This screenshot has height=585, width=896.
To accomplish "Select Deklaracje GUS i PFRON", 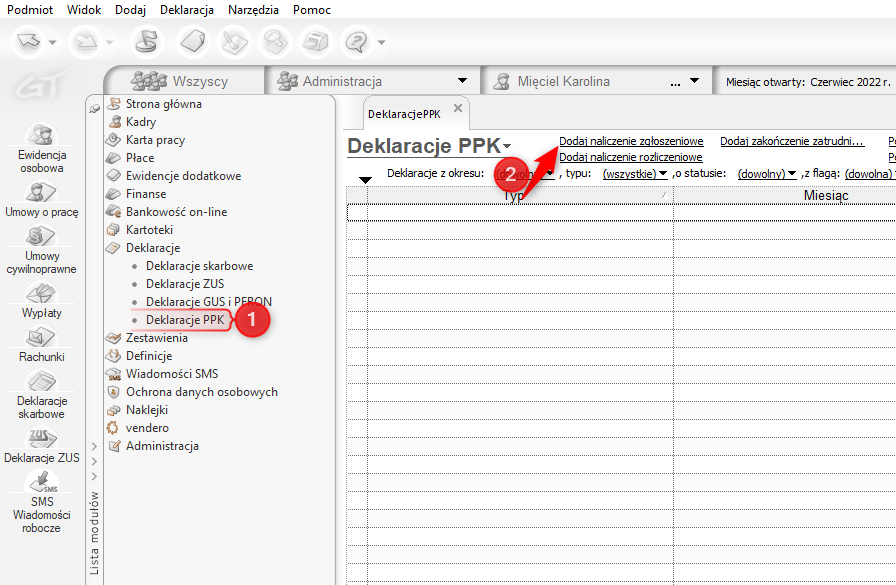I will coord(209,302).
